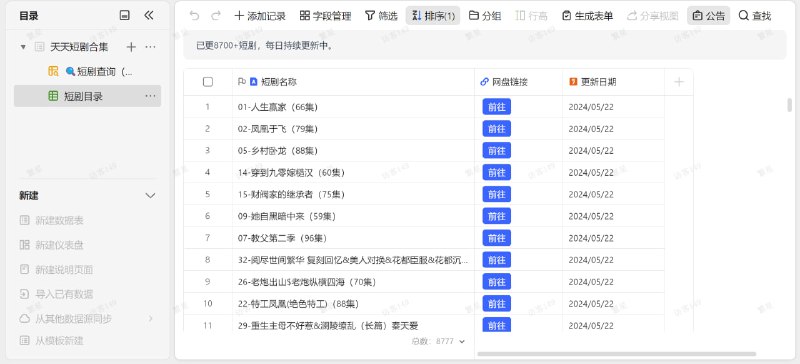Click 前往 button for 22-特工凤凰
The image size is (800, 364).
[x=496, y=303]
